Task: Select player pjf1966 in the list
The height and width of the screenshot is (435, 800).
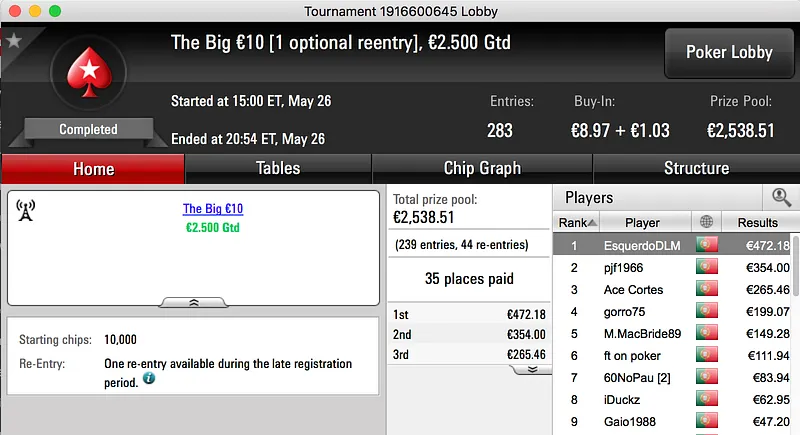Action: coord(625,268)
